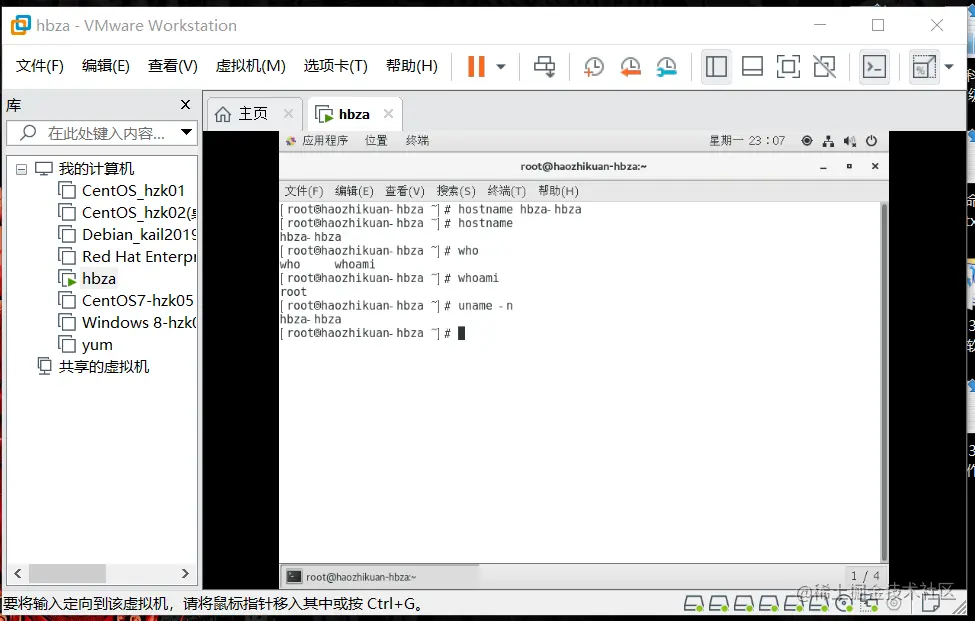Click the terminal vertical scrollbar
The width and height of the screenshot is (975, 621).
point(884,382)
